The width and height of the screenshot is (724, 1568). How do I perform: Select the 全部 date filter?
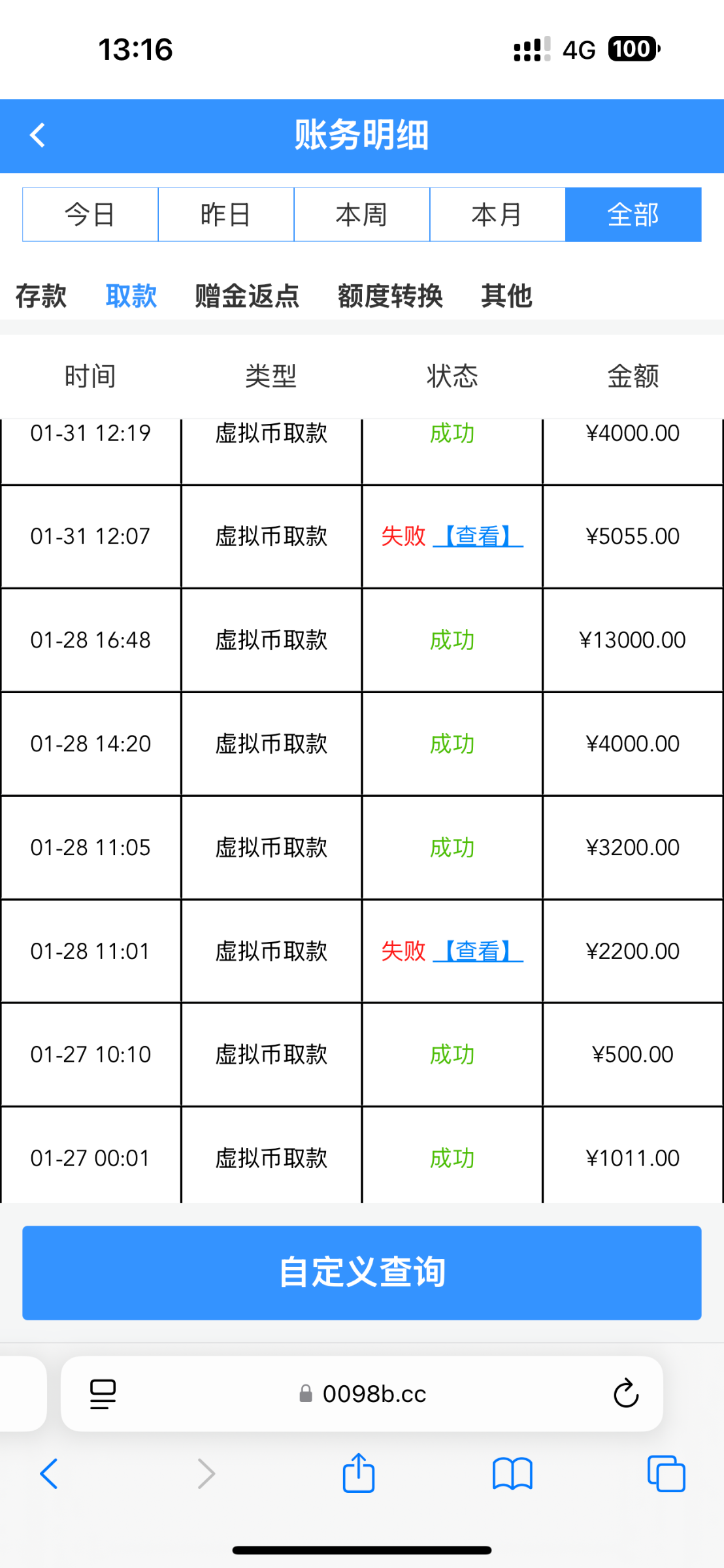(633, 214)
